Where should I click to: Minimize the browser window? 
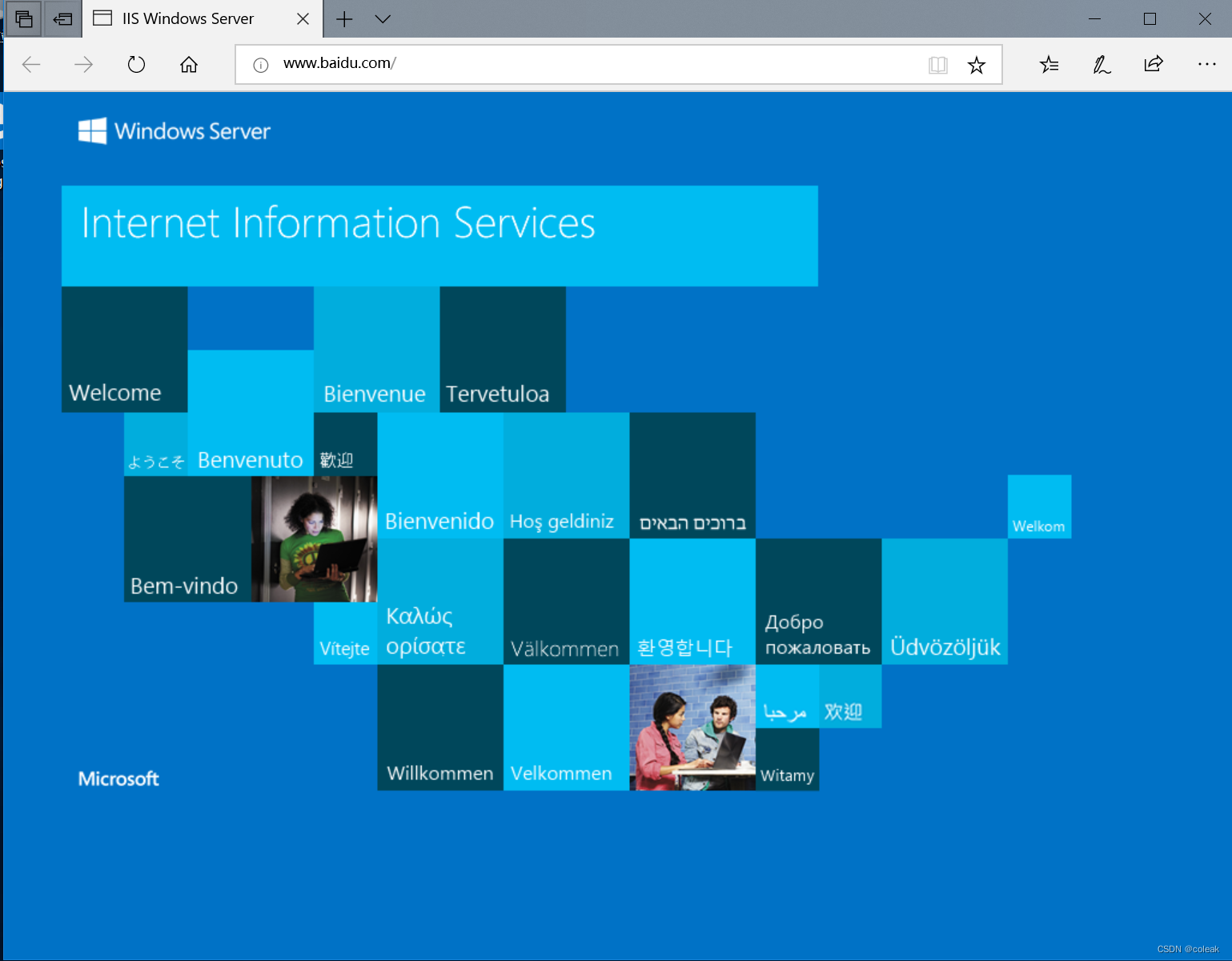coord(1095,18)
